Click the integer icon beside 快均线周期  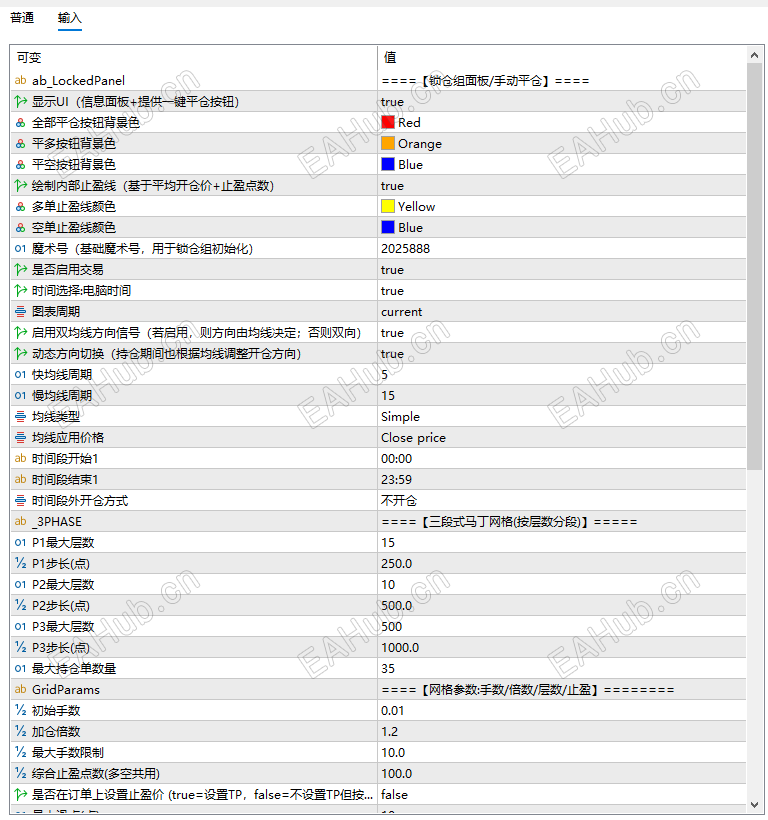point(20,374)
